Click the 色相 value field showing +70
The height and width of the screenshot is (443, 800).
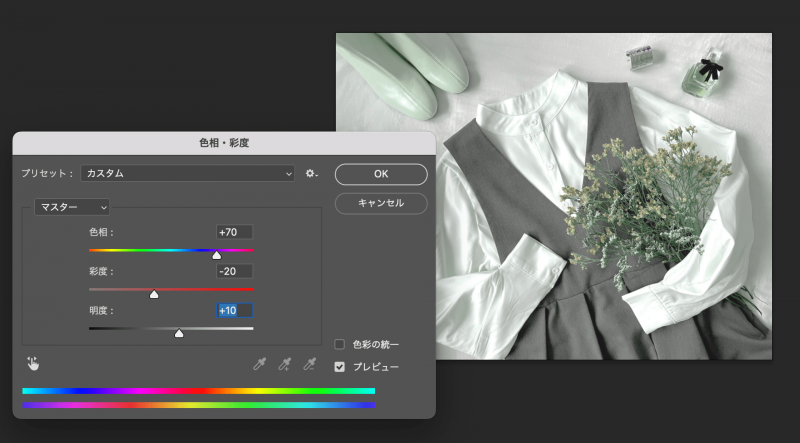point(234,231)
